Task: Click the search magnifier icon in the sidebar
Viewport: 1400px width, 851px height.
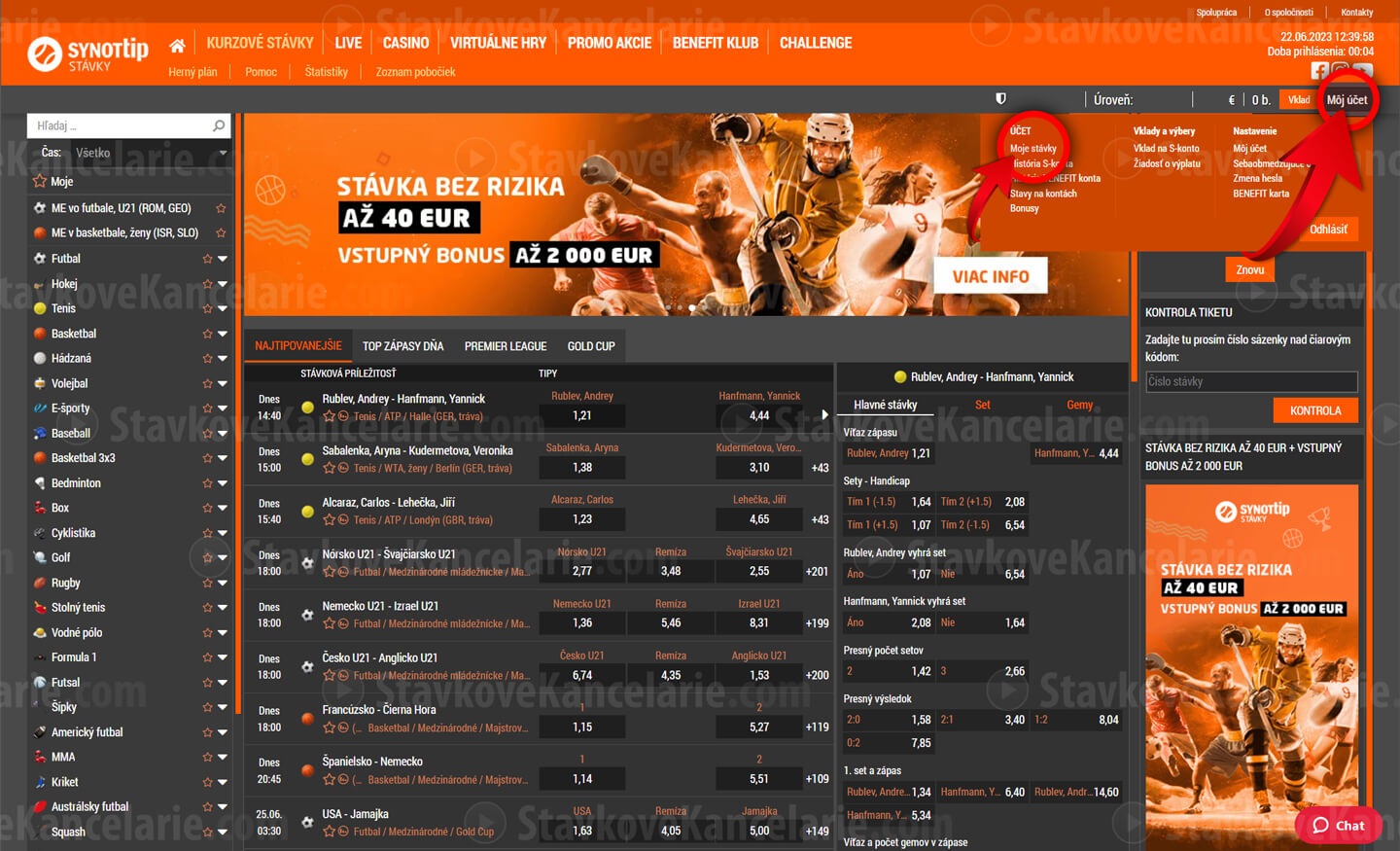Action: [x=219, y=125]
